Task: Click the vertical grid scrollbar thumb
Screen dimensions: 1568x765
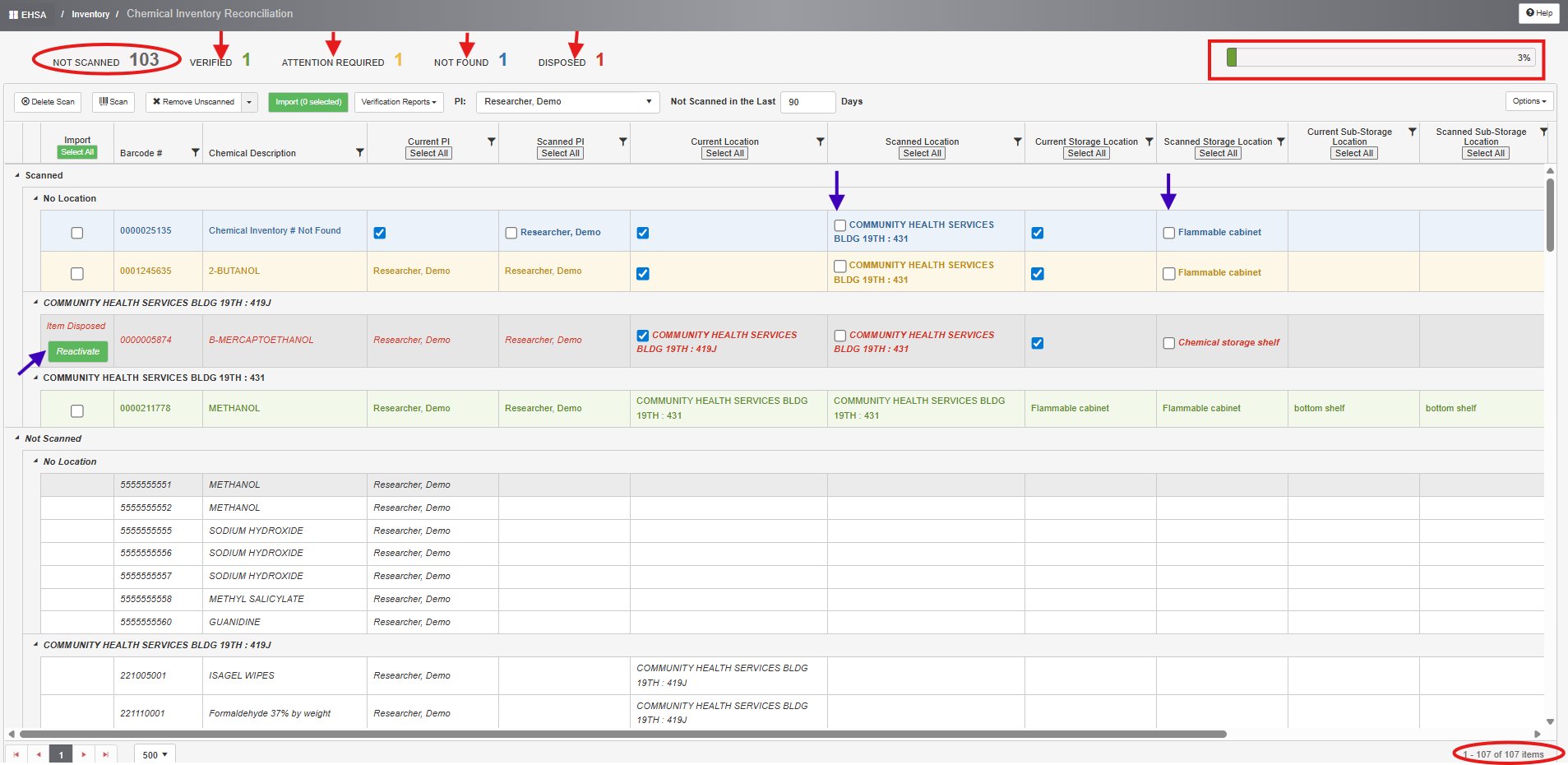Action: pyautogui.click(x=1550, y=214)
